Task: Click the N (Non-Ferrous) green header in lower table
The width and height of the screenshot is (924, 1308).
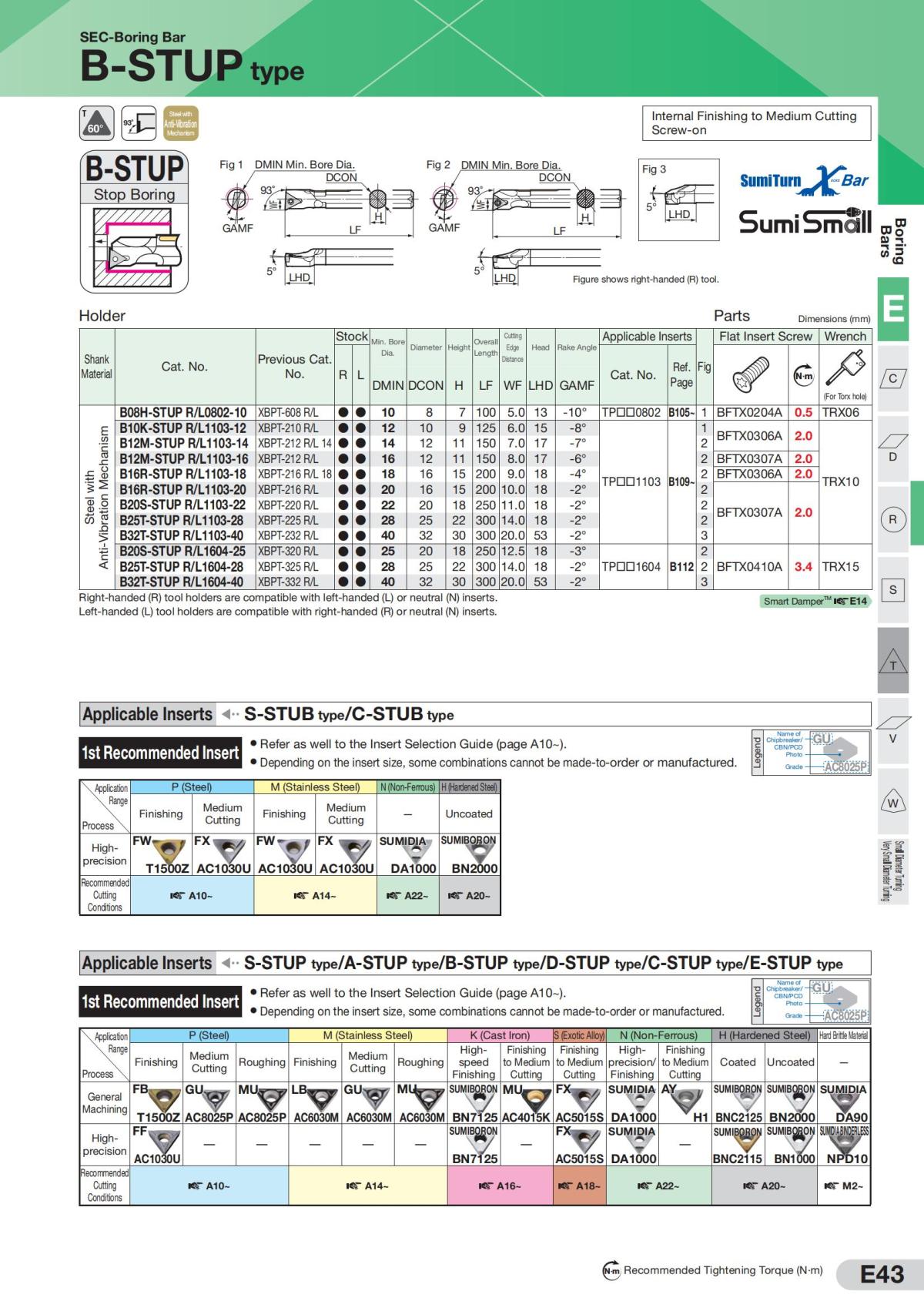Action: point(658,1035)
